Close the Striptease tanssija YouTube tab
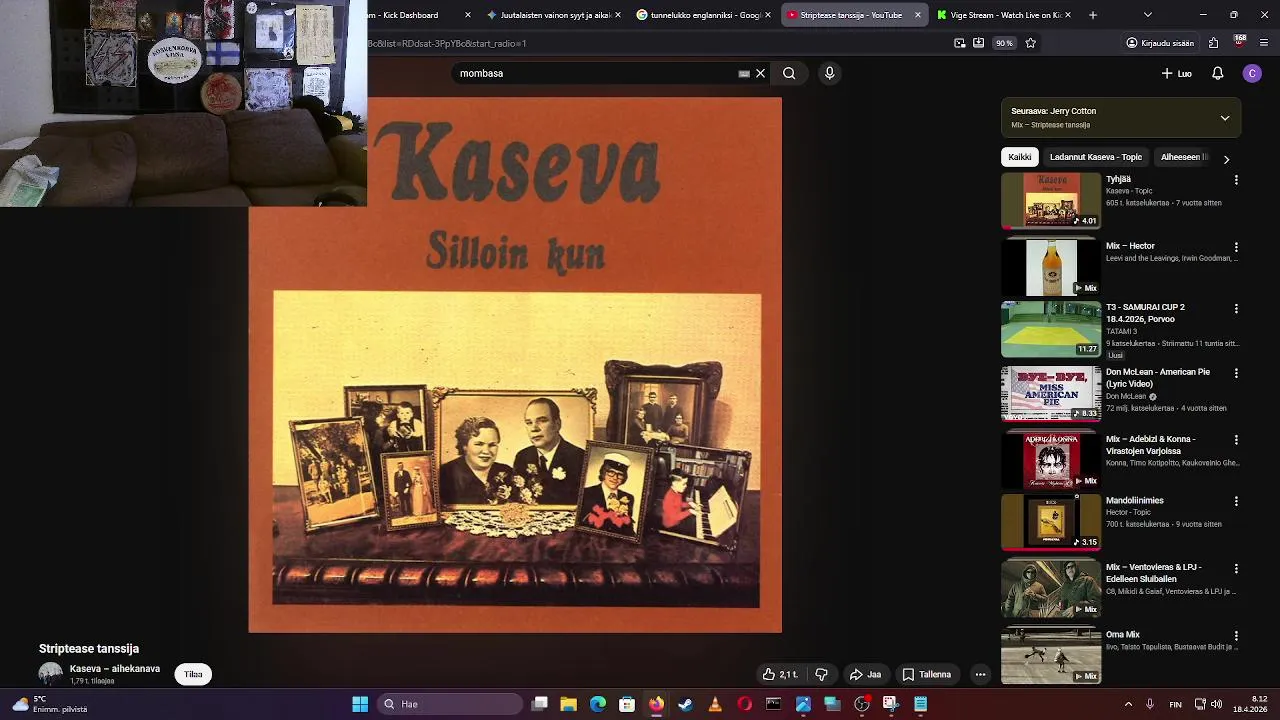This screenshot has width=1280, height=720. click(918, 15)
